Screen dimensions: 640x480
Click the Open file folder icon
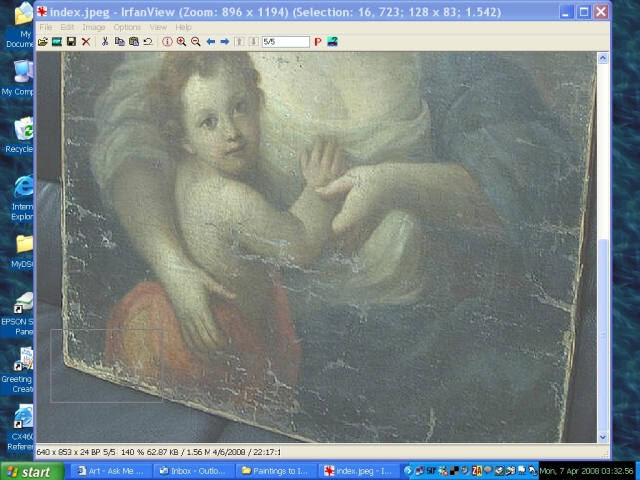click(x=43, y=42)
